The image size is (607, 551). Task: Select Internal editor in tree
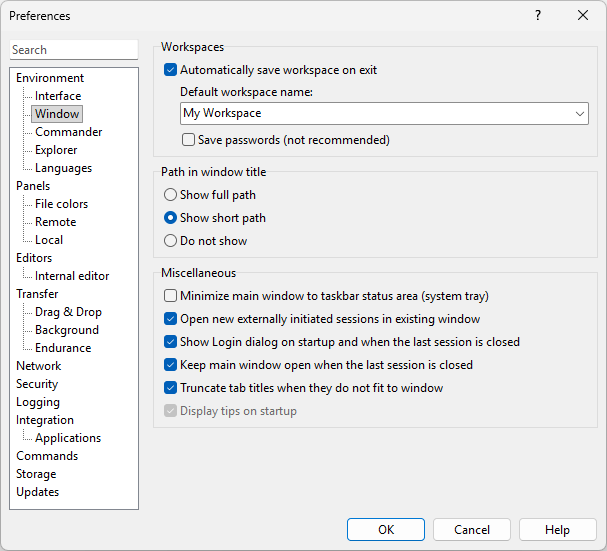pos(72,276)
